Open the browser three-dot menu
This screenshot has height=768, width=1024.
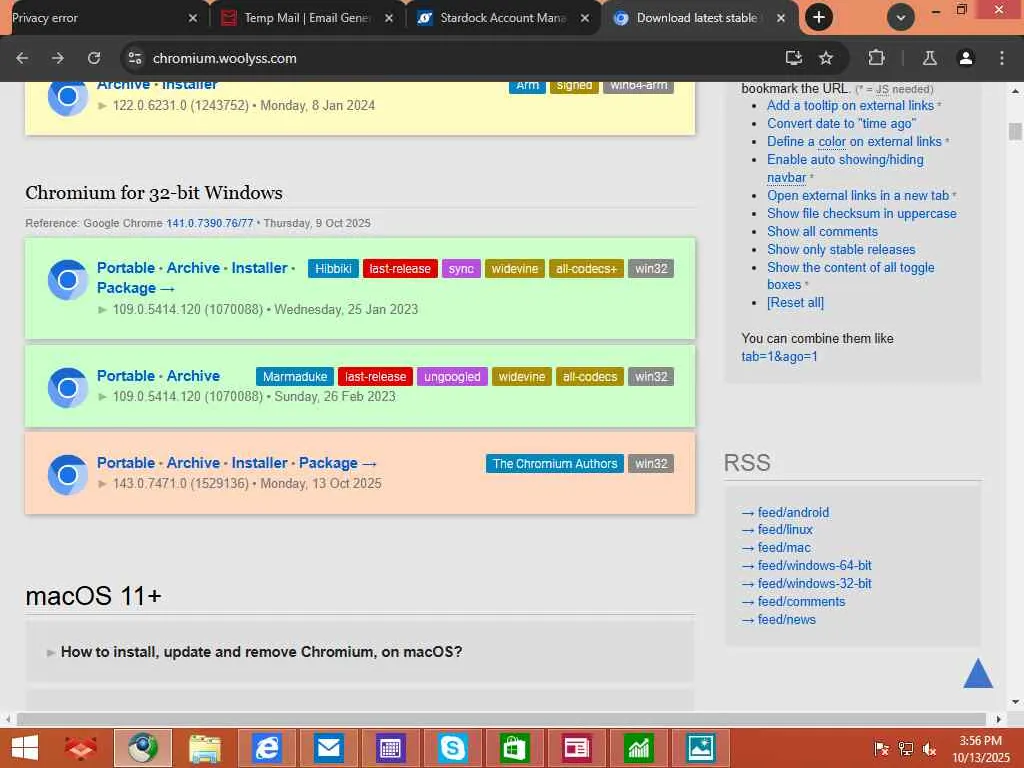[x=1002, y=58]
